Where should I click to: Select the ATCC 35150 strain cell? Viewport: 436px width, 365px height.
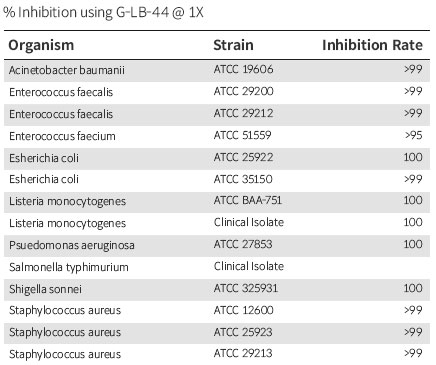[x=243, y=179]
